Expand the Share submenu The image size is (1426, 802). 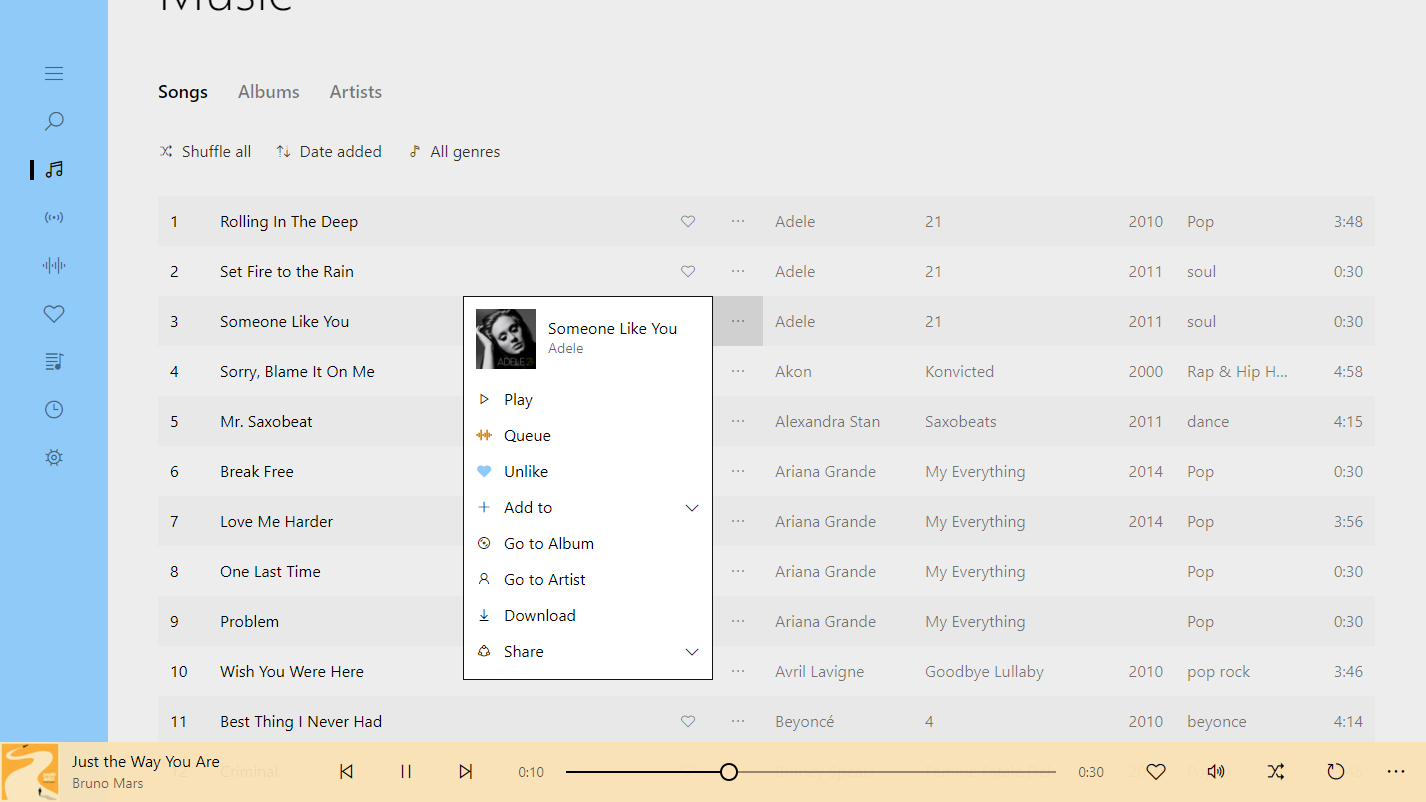pos(588,651)
